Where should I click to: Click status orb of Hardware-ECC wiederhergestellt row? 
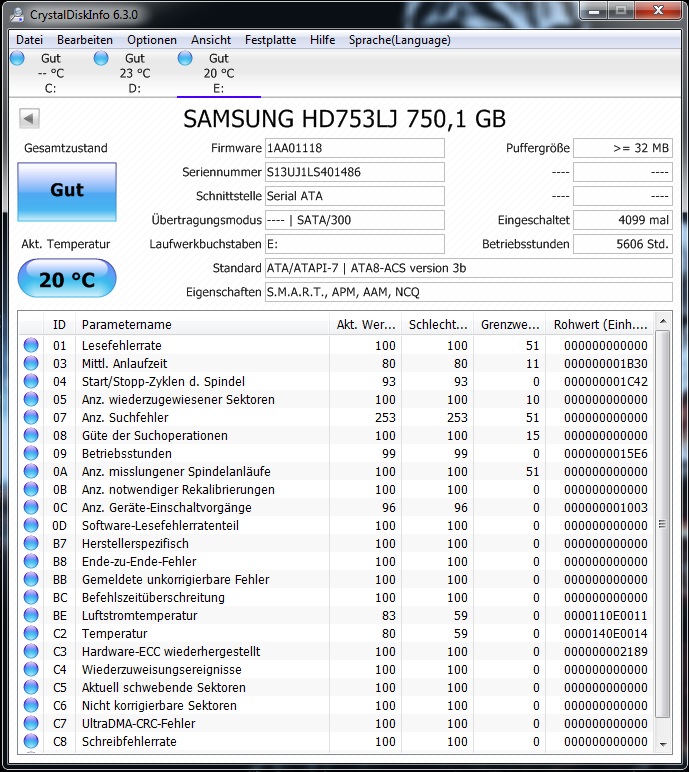tap(31, 651)
